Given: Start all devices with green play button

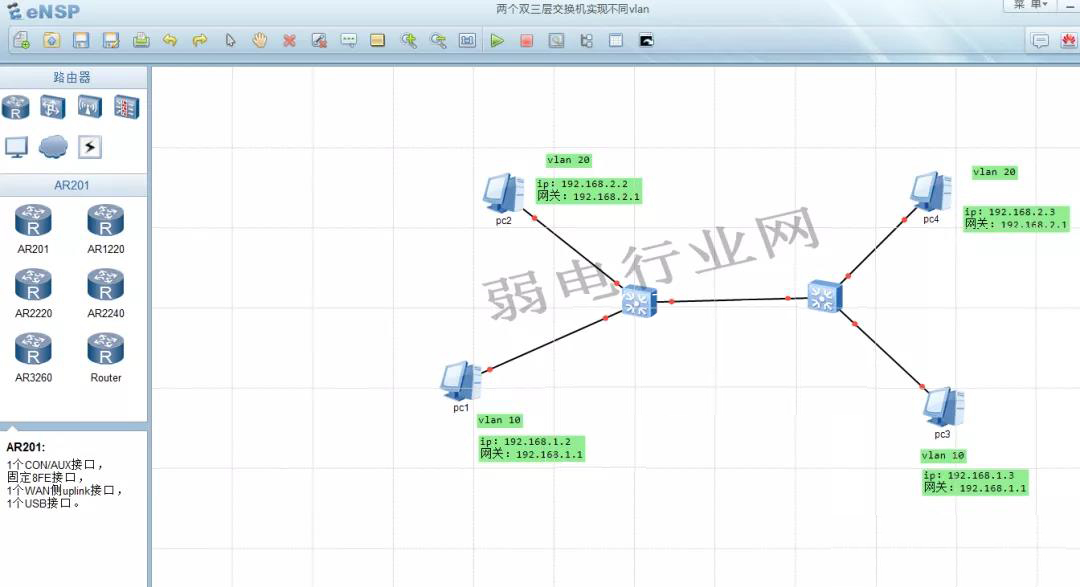Looking at the screenshot, I should pyautogui.click(x=497, y=41).
